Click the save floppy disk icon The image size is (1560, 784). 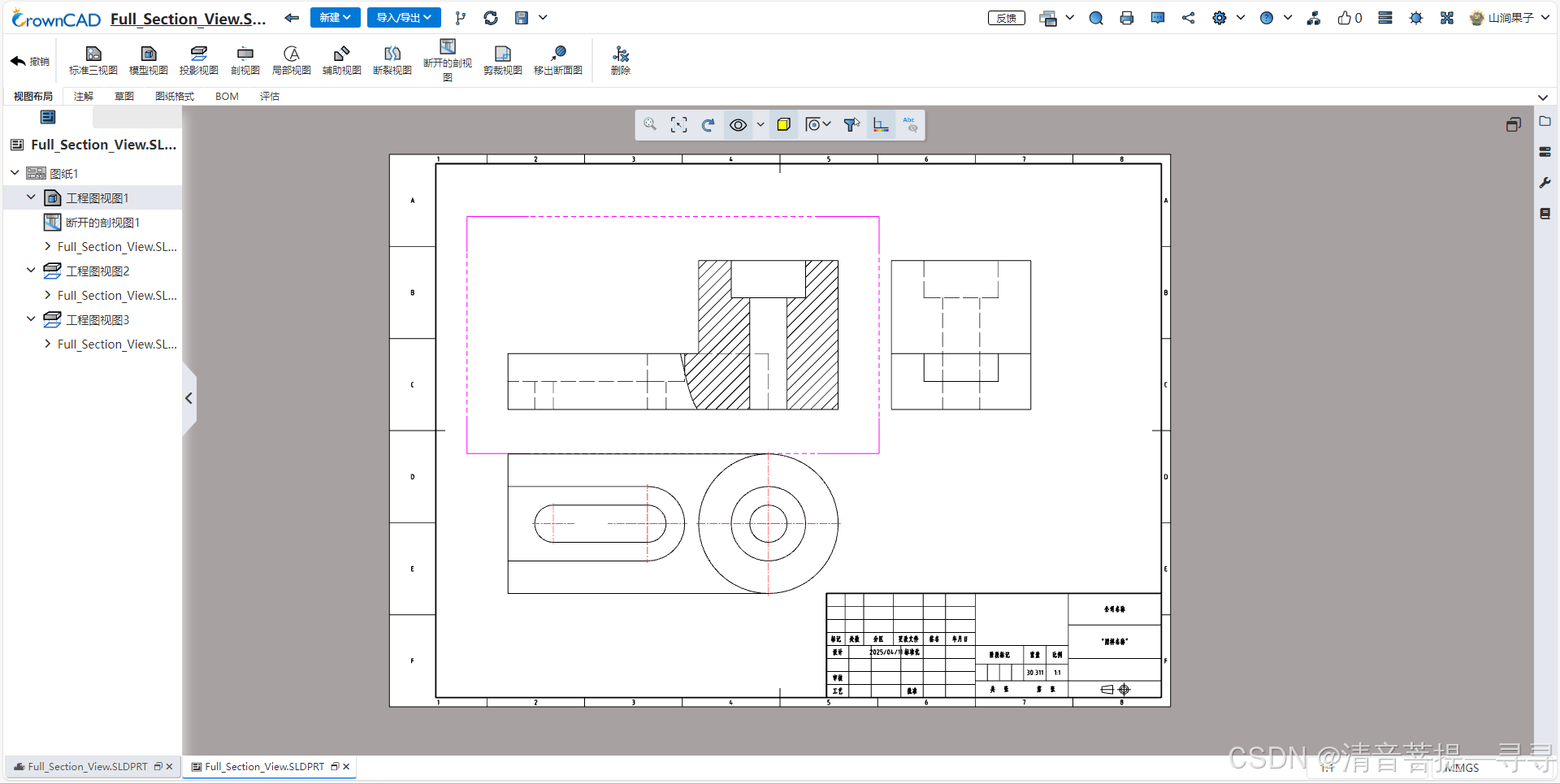pyautogui.click(x=522, y=18)
